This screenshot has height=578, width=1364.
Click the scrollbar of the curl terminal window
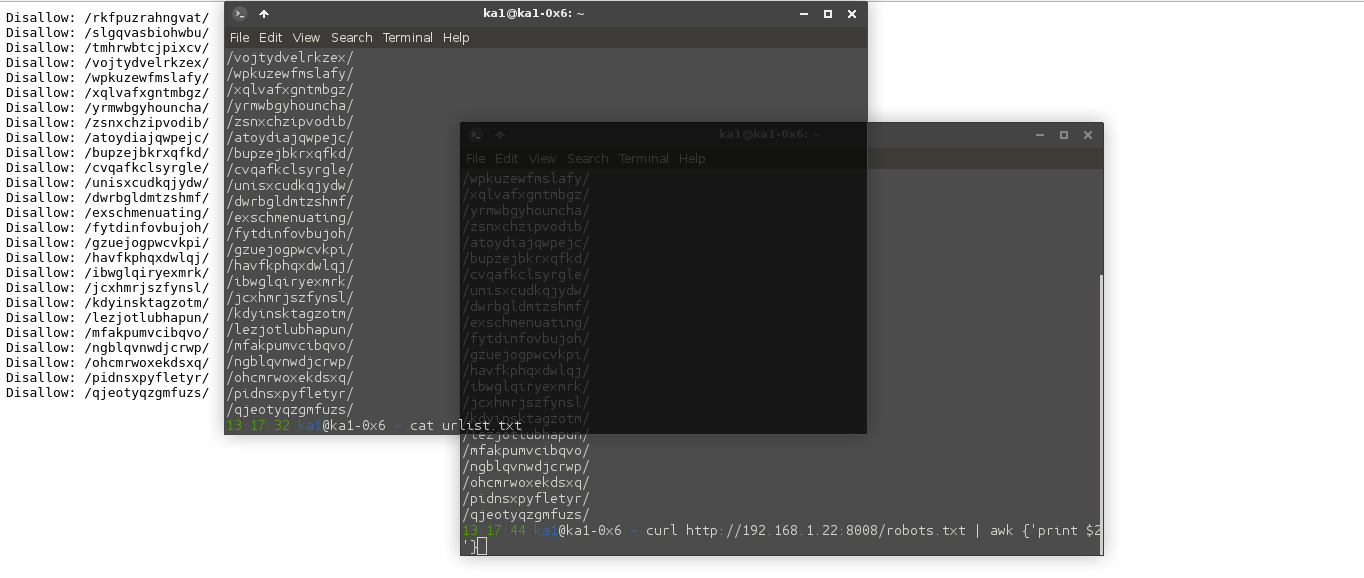pos(1100,400)
